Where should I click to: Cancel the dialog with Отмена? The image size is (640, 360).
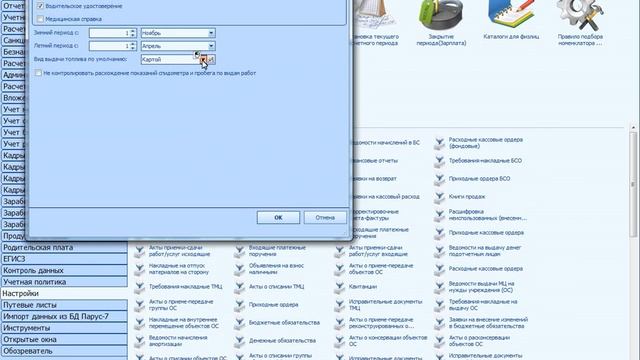tap(325, 218)
